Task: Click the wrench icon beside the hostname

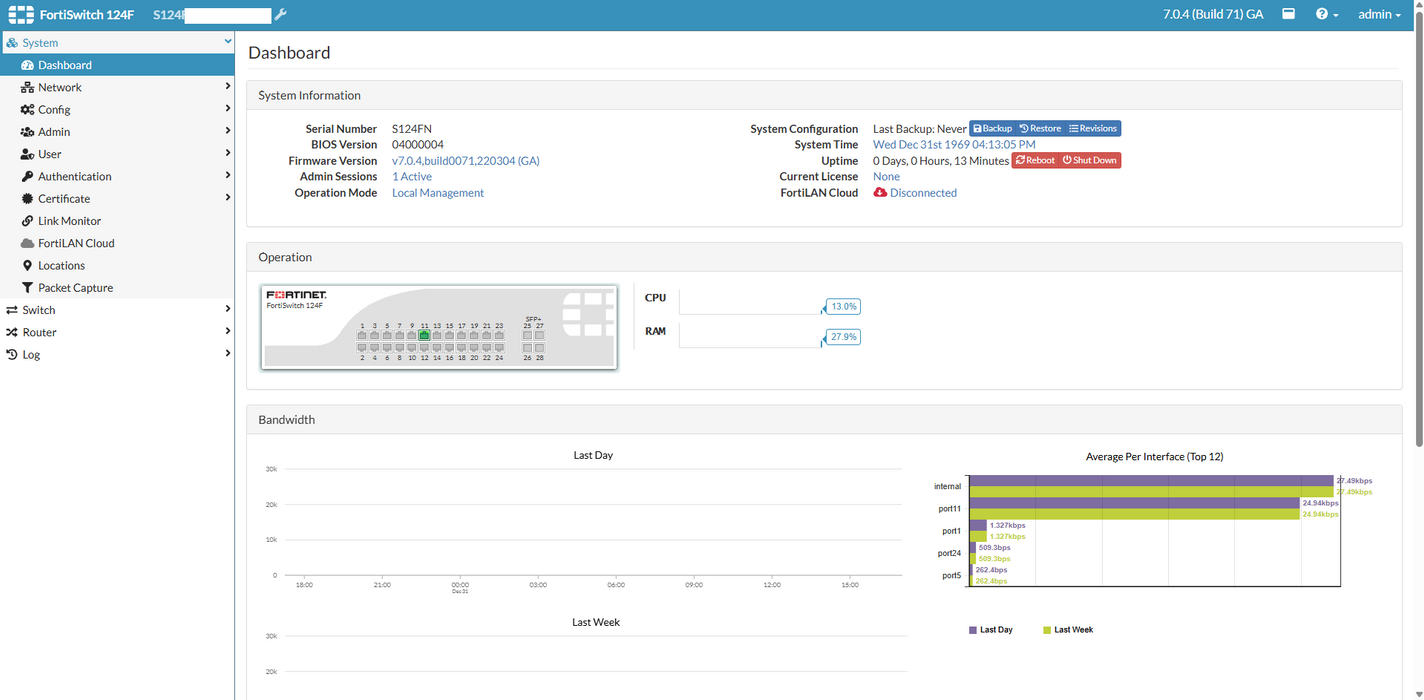Action: [x=280, y=15]
